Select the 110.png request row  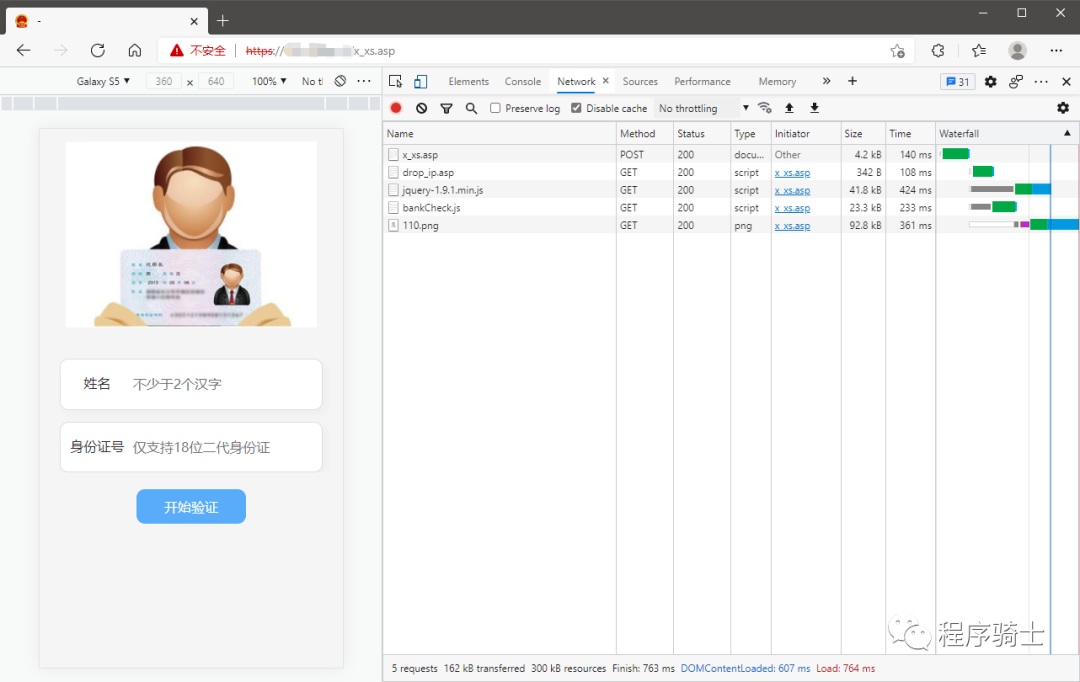pyautogui.click(x=420, y=226)
